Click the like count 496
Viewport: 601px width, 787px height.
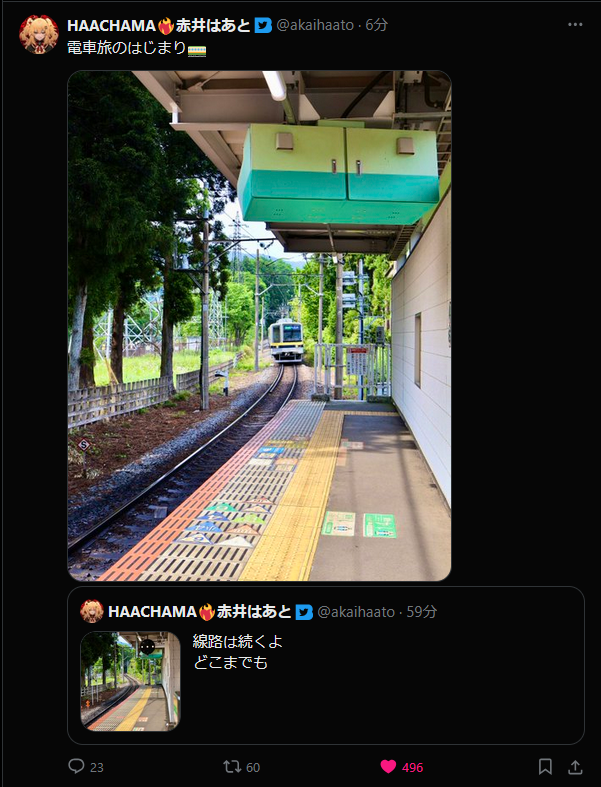point(412,767)
